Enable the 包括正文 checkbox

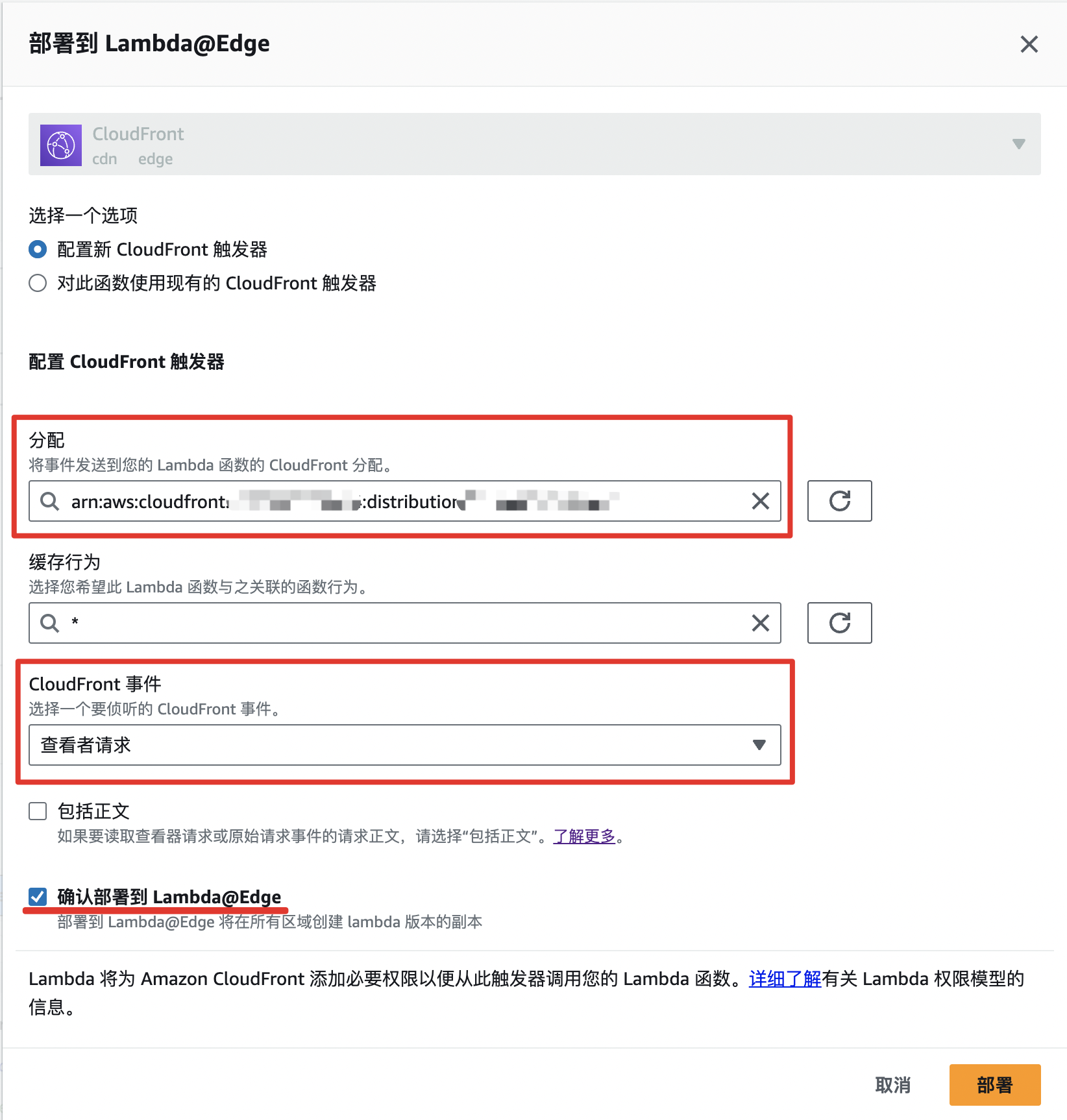coord(38,811)
